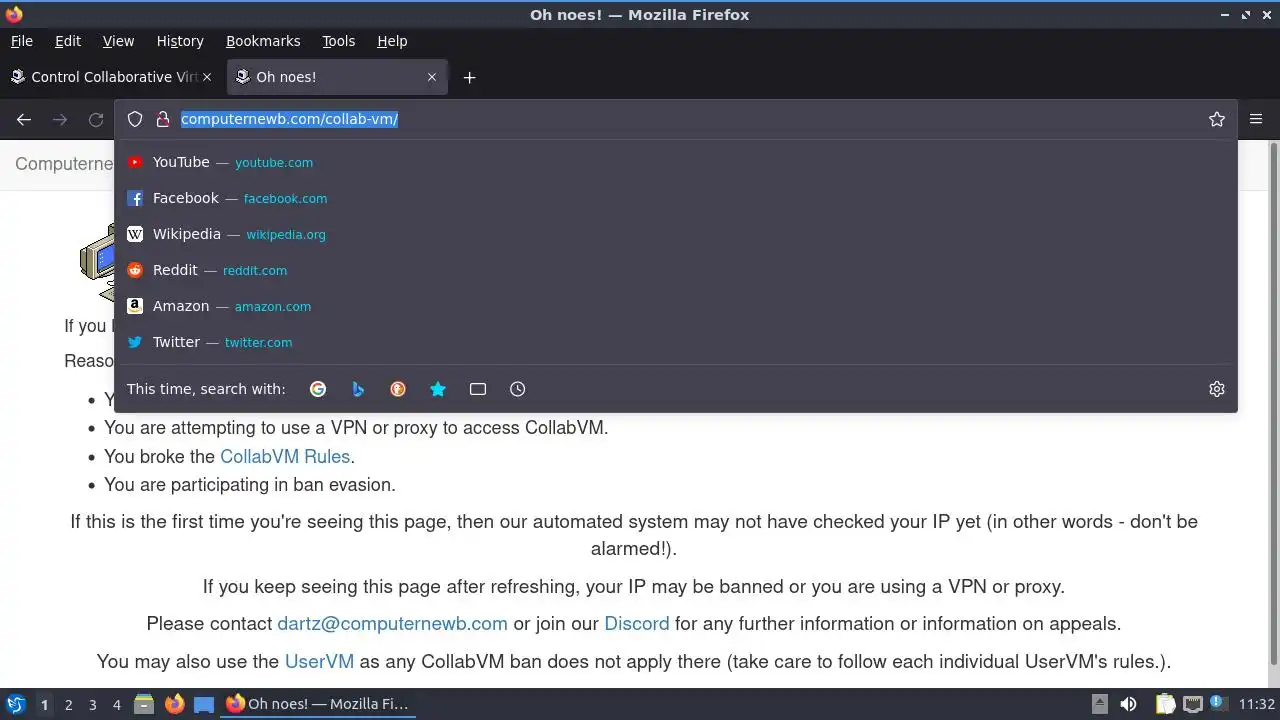Click the back navigation arrow
This screenshot has width=1280, height=720.
(24, 119)
